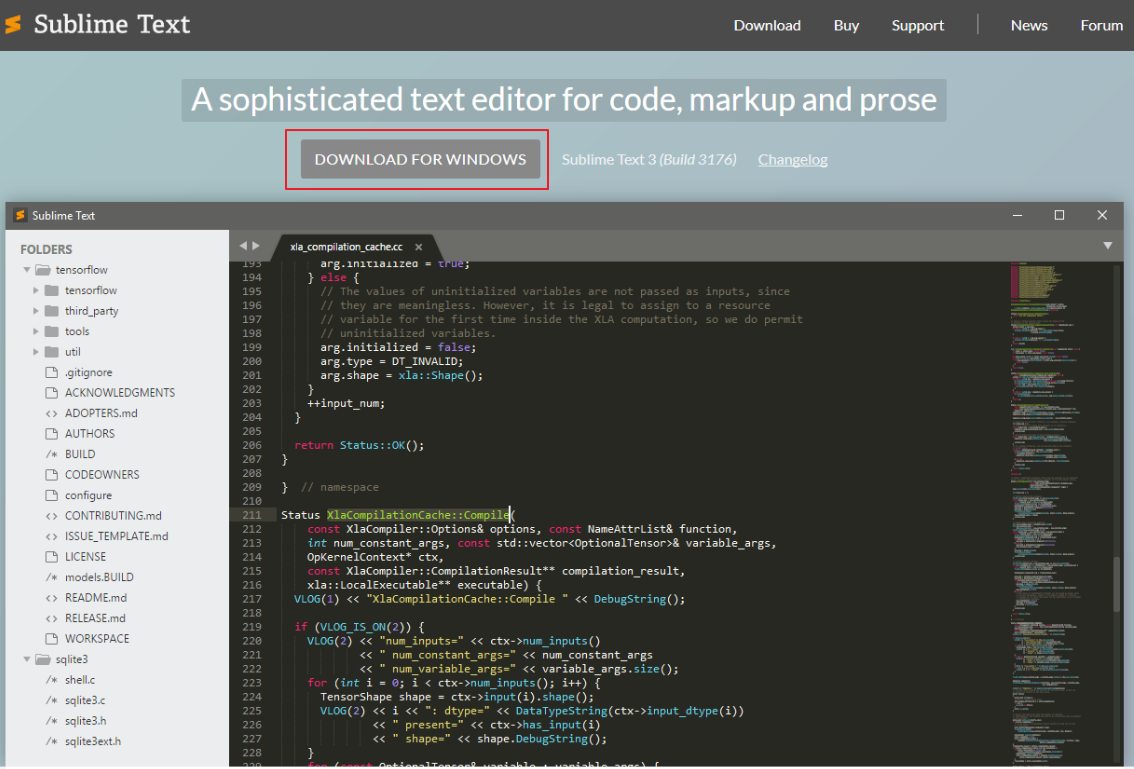Maximize the Sublime Text window
This screenshot has height=769, width=1134.
click(x=1060, y=215)
